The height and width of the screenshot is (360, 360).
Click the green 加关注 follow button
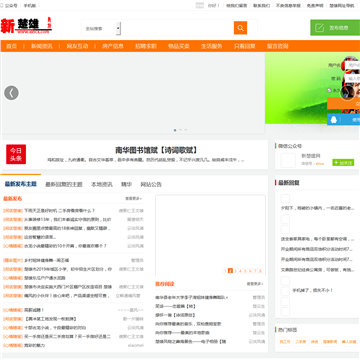tap(343, 163)
